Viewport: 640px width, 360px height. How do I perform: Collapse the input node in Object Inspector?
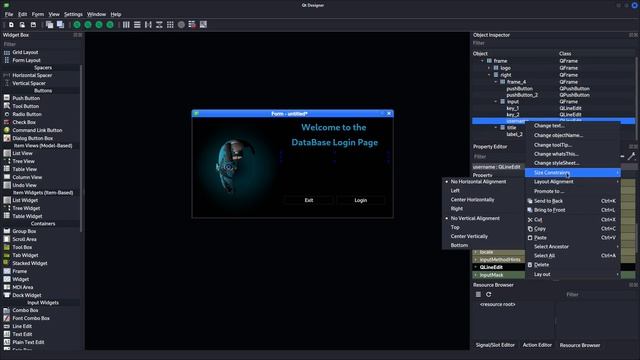(x=496, y=102)
